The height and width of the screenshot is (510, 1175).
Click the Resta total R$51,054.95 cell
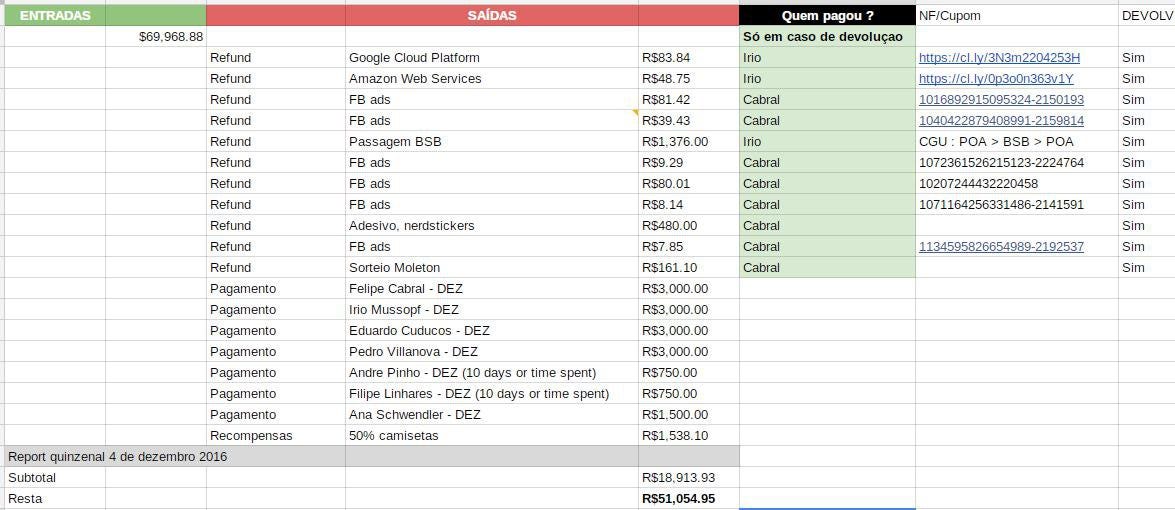[688, 499]
